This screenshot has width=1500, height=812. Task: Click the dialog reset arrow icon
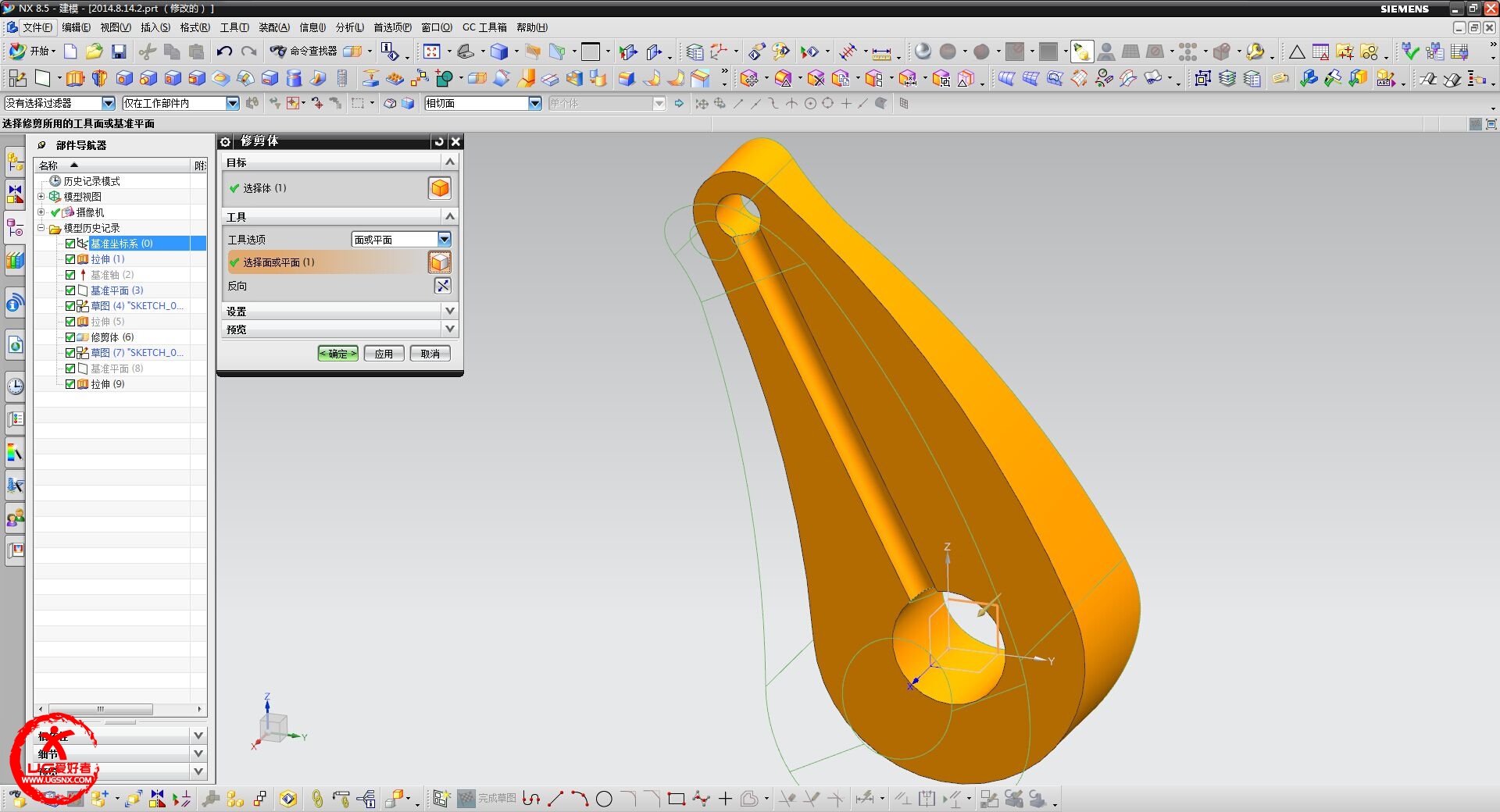click(x=439, y=141)
